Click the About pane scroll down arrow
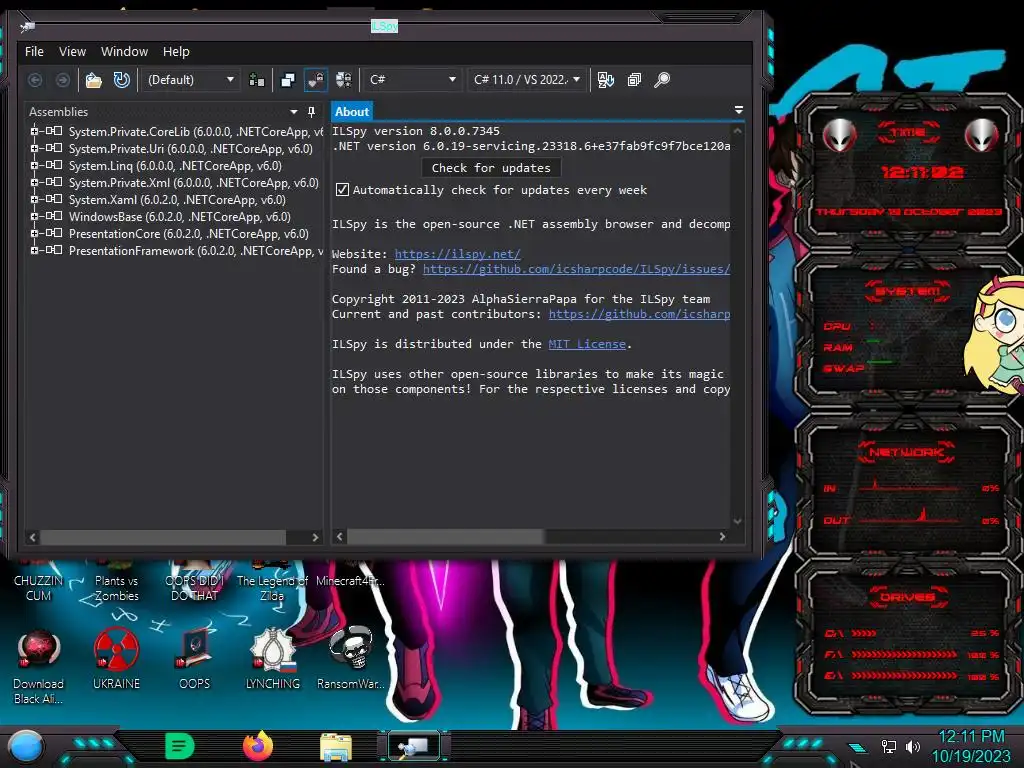This screenshot has width=1024, height=768. tap(737, 521)
